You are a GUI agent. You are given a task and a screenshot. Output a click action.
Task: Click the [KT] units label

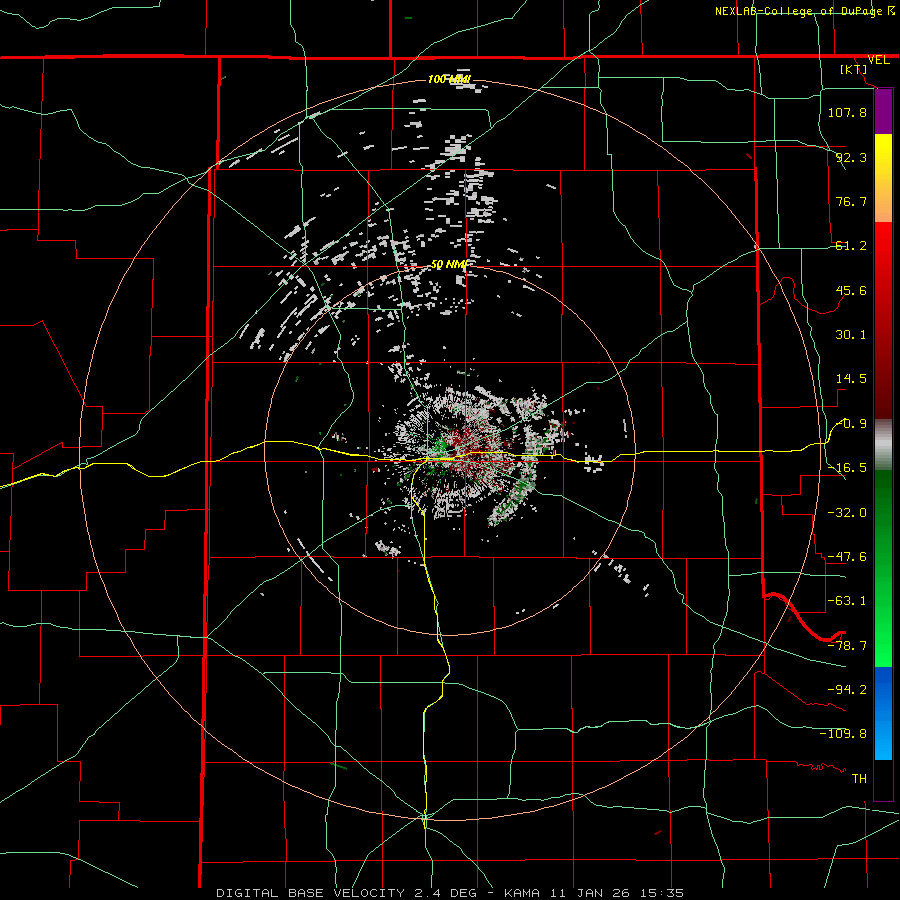[x=854, y=69]
